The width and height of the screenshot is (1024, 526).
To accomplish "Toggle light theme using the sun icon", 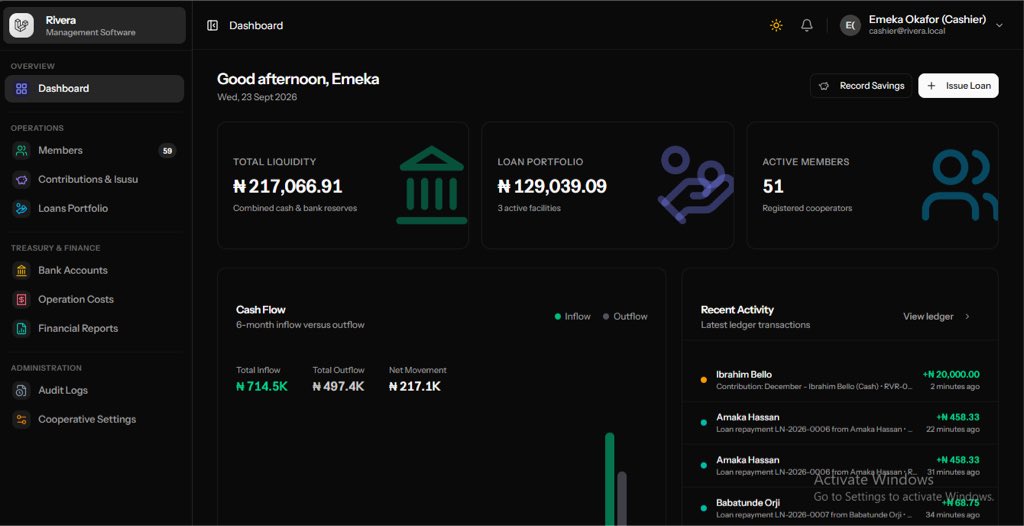I will coord(776,25).
